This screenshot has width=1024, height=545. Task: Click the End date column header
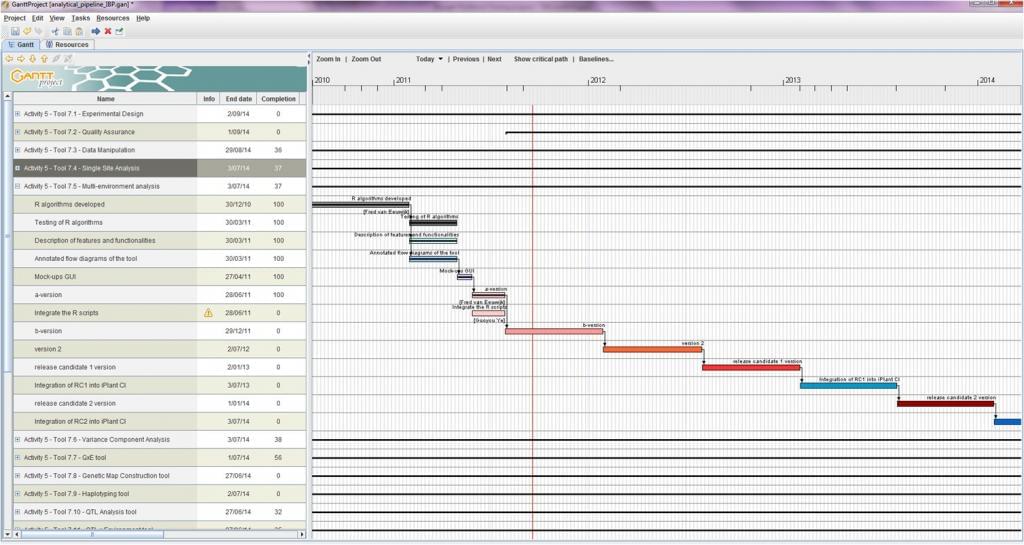click(x=238, y=99)
